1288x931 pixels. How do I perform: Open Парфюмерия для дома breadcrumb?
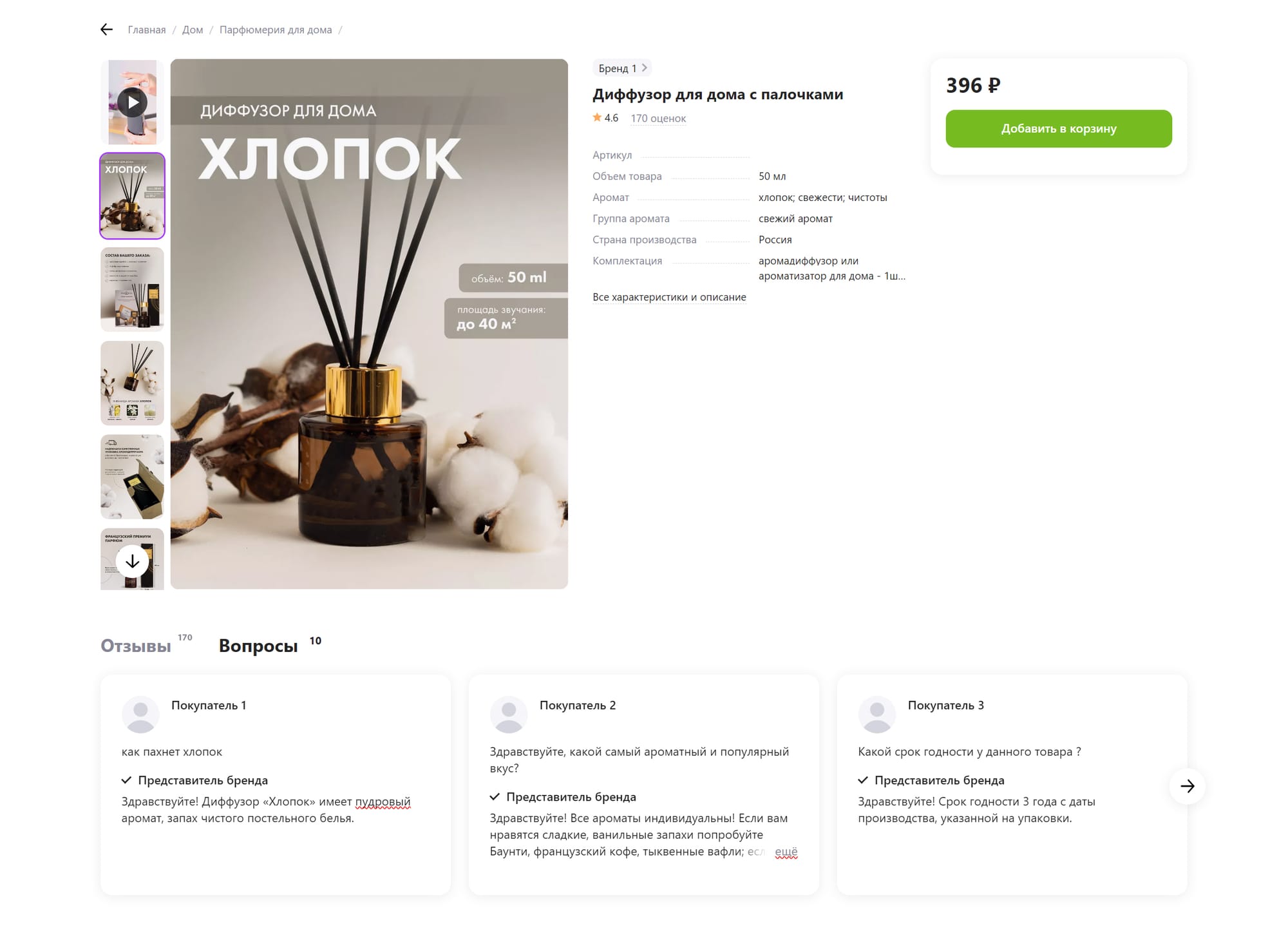click(x=276, y=30)
